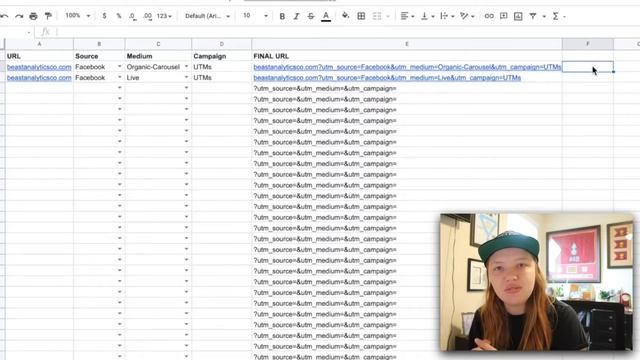The width and height of the screenshot is (640, 360).
Task: Click the URL header cell
Action: point(39,56)
